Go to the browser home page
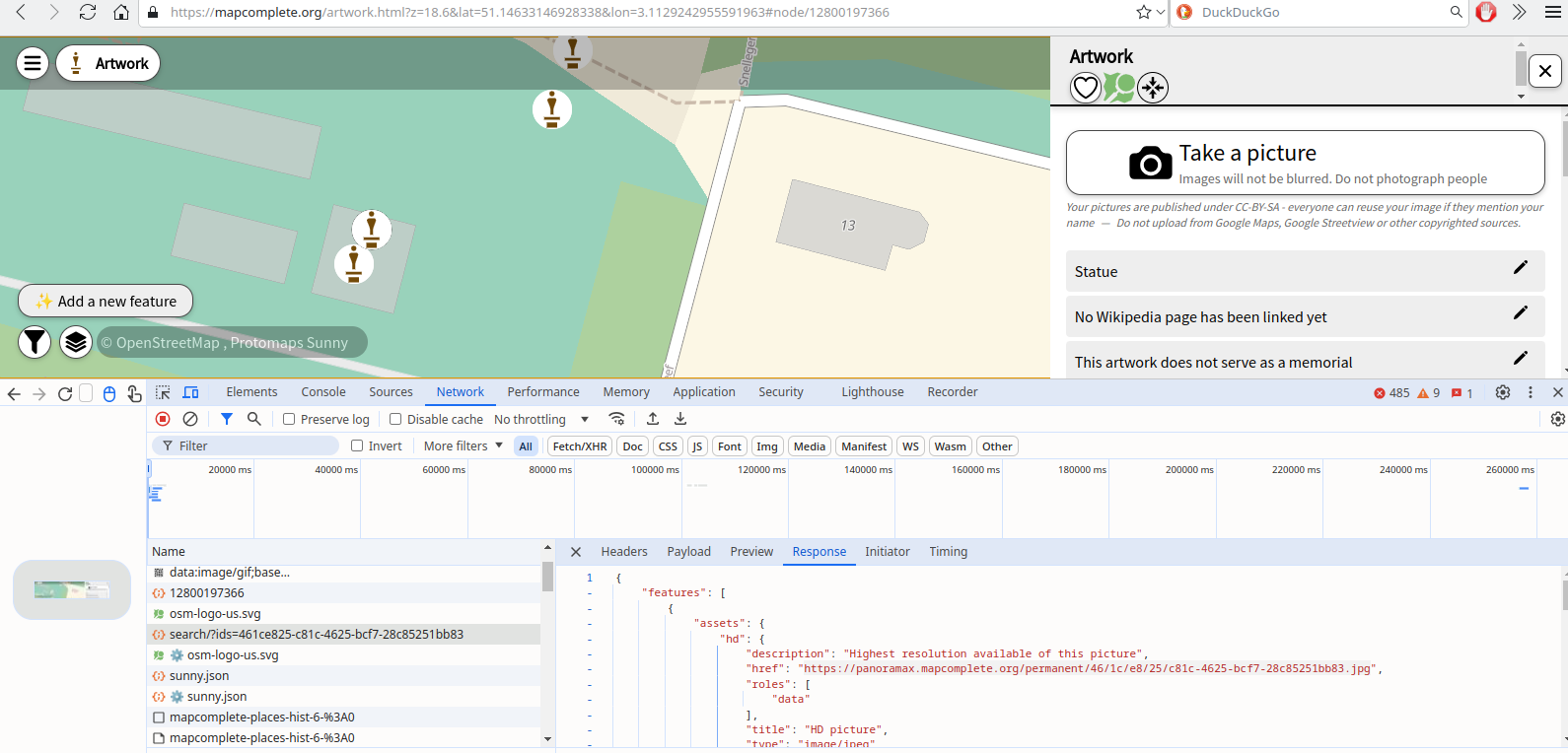The height and width of the screenshot is (753, 1568). pyautogui.click(x=121, y=12)
